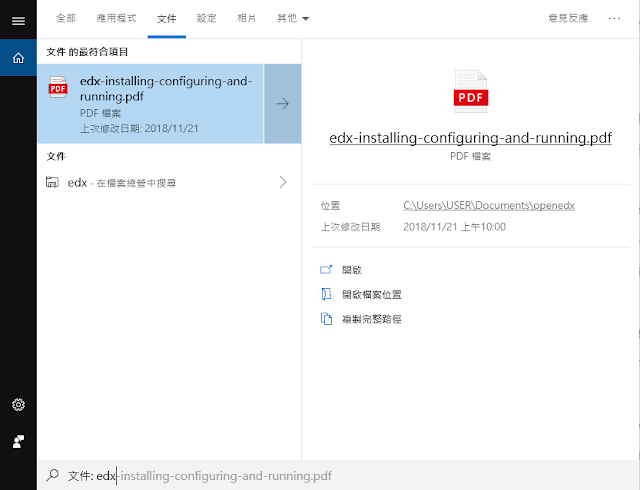Viewport: 640px width, 490px height.
Task: Expand the edx File Explorer search chevron
Action: 283,182
